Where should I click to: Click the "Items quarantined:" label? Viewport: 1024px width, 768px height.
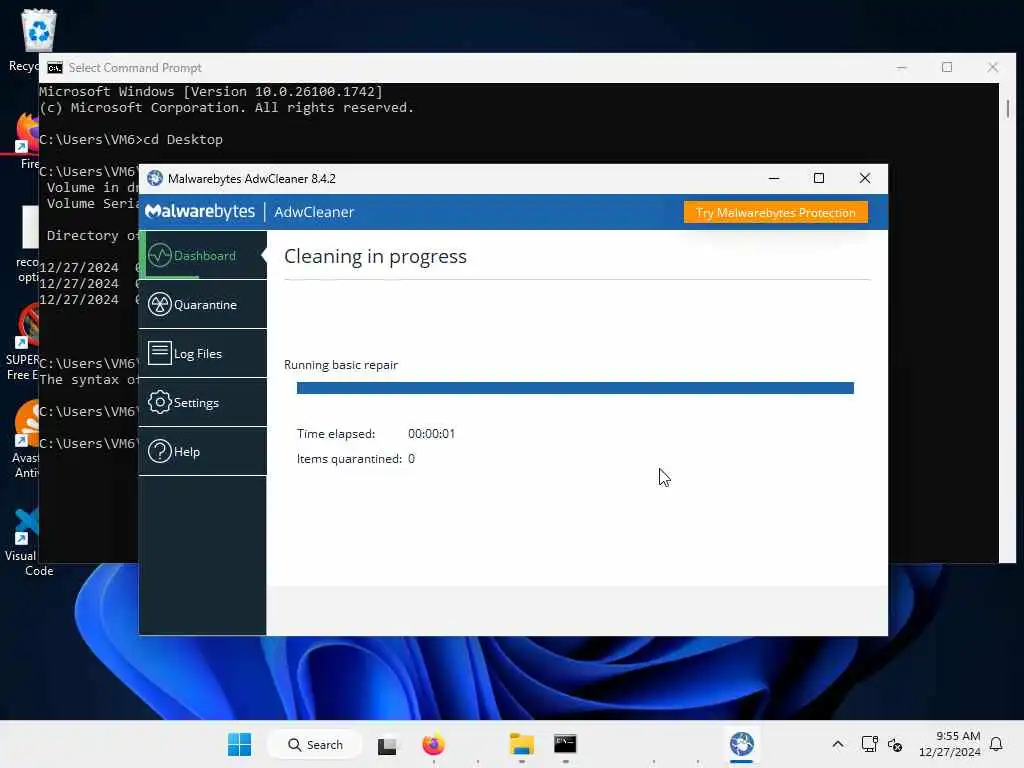(349, 459)
